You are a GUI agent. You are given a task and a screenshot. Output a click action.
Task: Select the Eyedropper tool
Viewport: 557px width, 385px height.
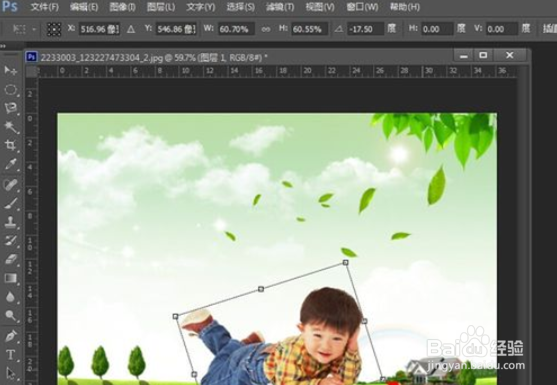10,164
